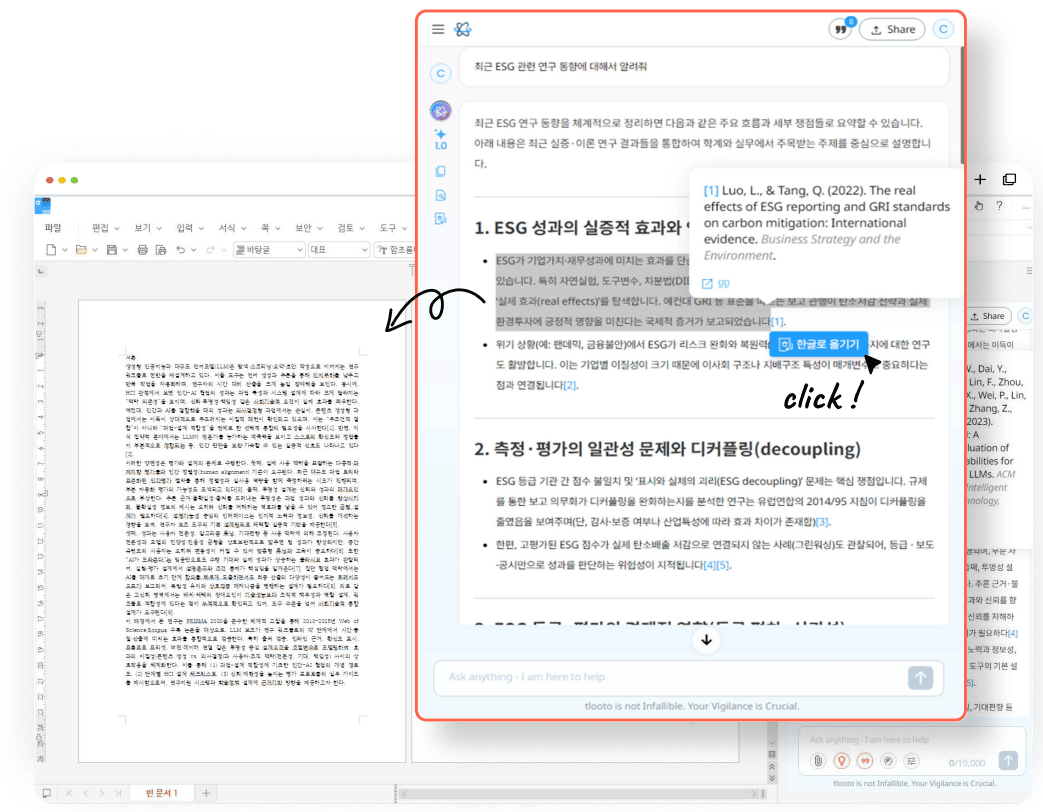Save with the floppy disk icon
This screenshot has width=1043, height=812.
[x=112, y=250]
